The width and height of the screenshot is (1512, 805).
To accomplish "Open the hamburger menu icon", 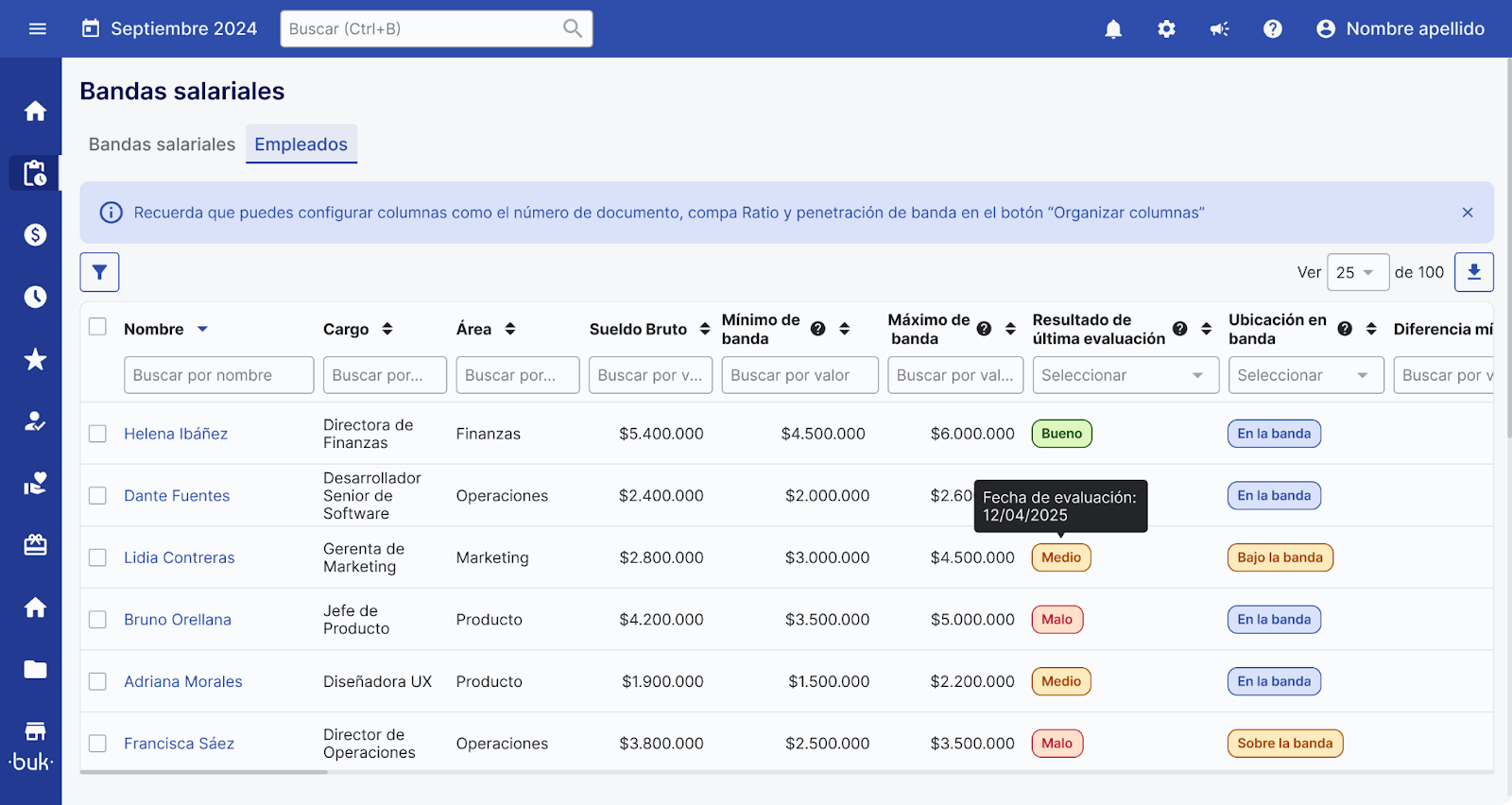I will click(x=38, y=29).
